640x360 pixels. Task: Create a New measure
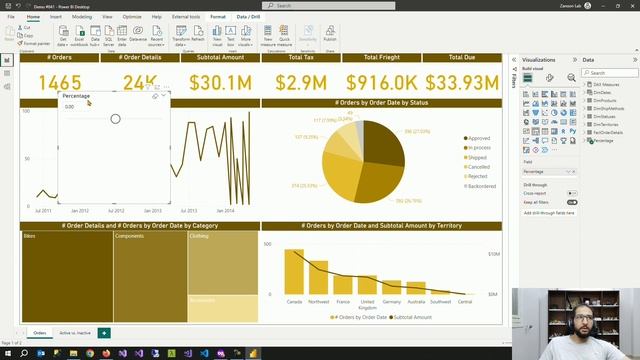click(268, 36)
